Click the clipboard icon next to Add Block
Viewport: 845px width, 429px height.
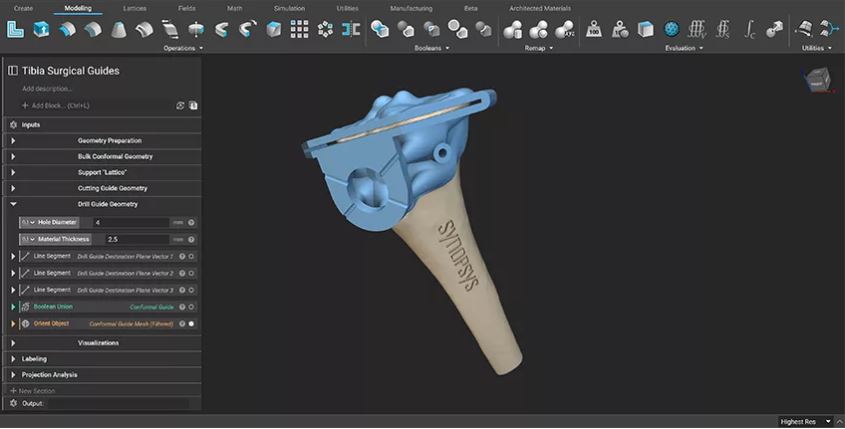tap(193, 106)
